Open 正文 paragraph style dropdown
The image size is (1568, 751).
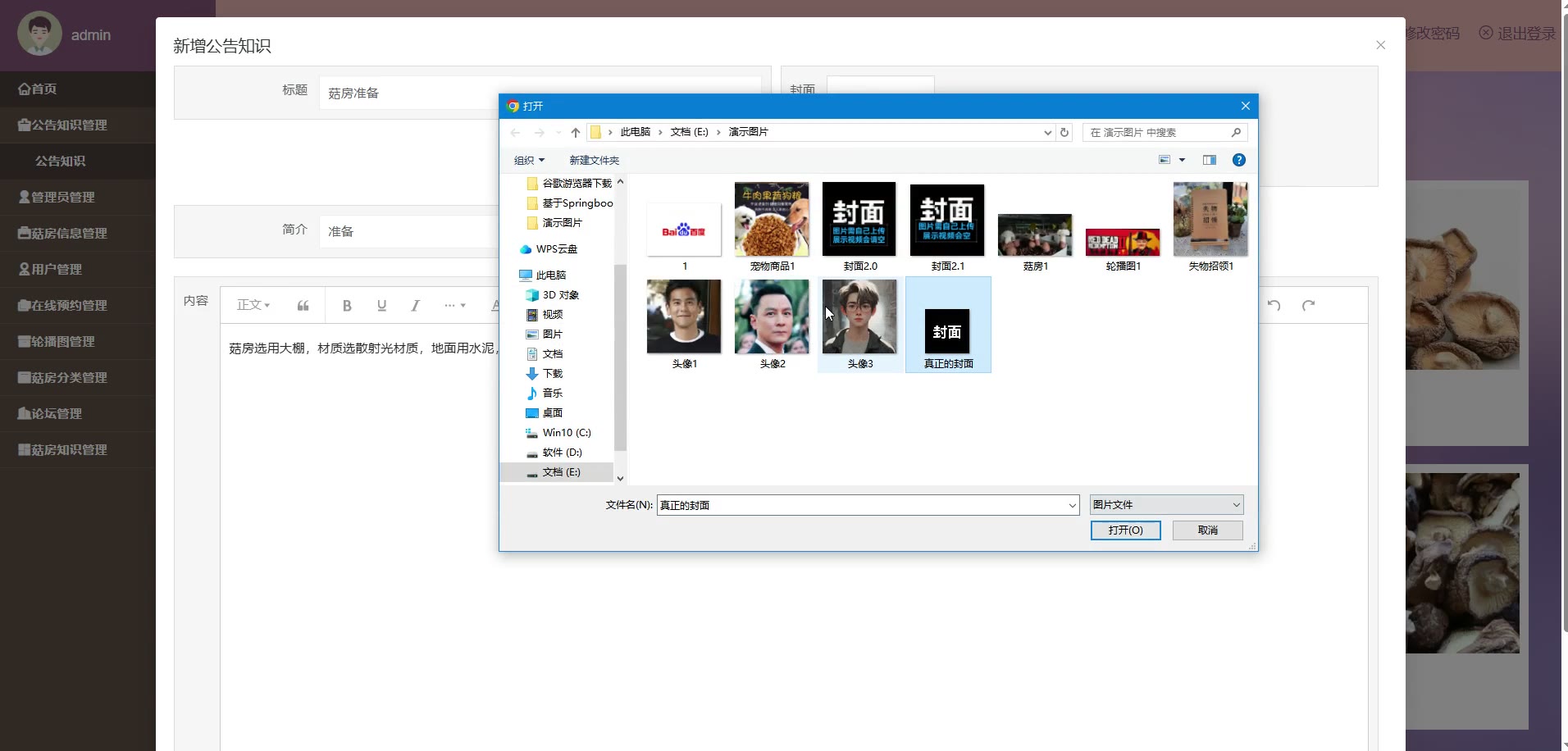click(253, 305)
